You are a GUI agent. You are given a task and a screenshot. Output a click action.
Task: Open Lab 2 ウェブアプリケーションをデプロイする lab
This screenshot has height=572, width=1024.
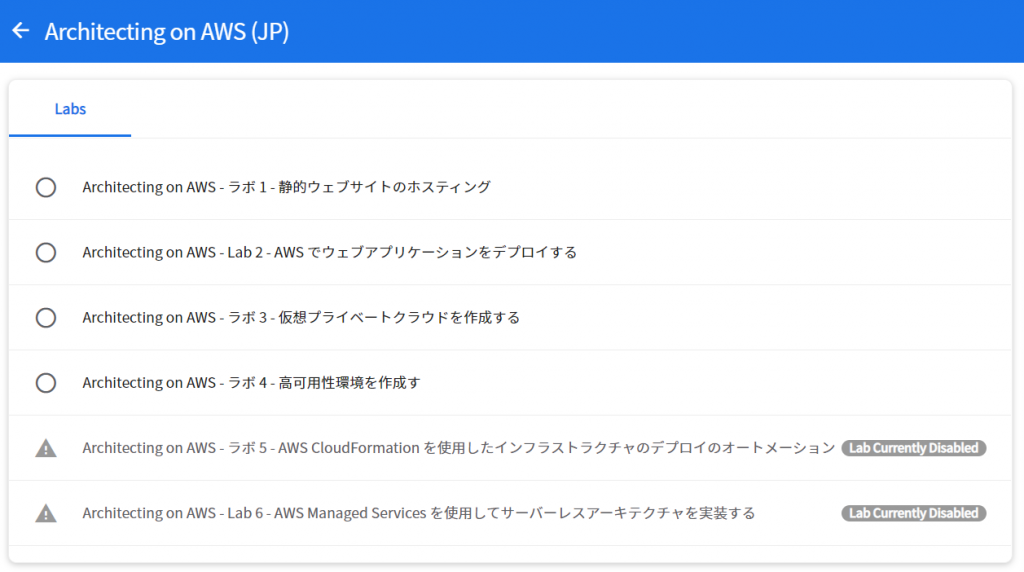(330, 252)
